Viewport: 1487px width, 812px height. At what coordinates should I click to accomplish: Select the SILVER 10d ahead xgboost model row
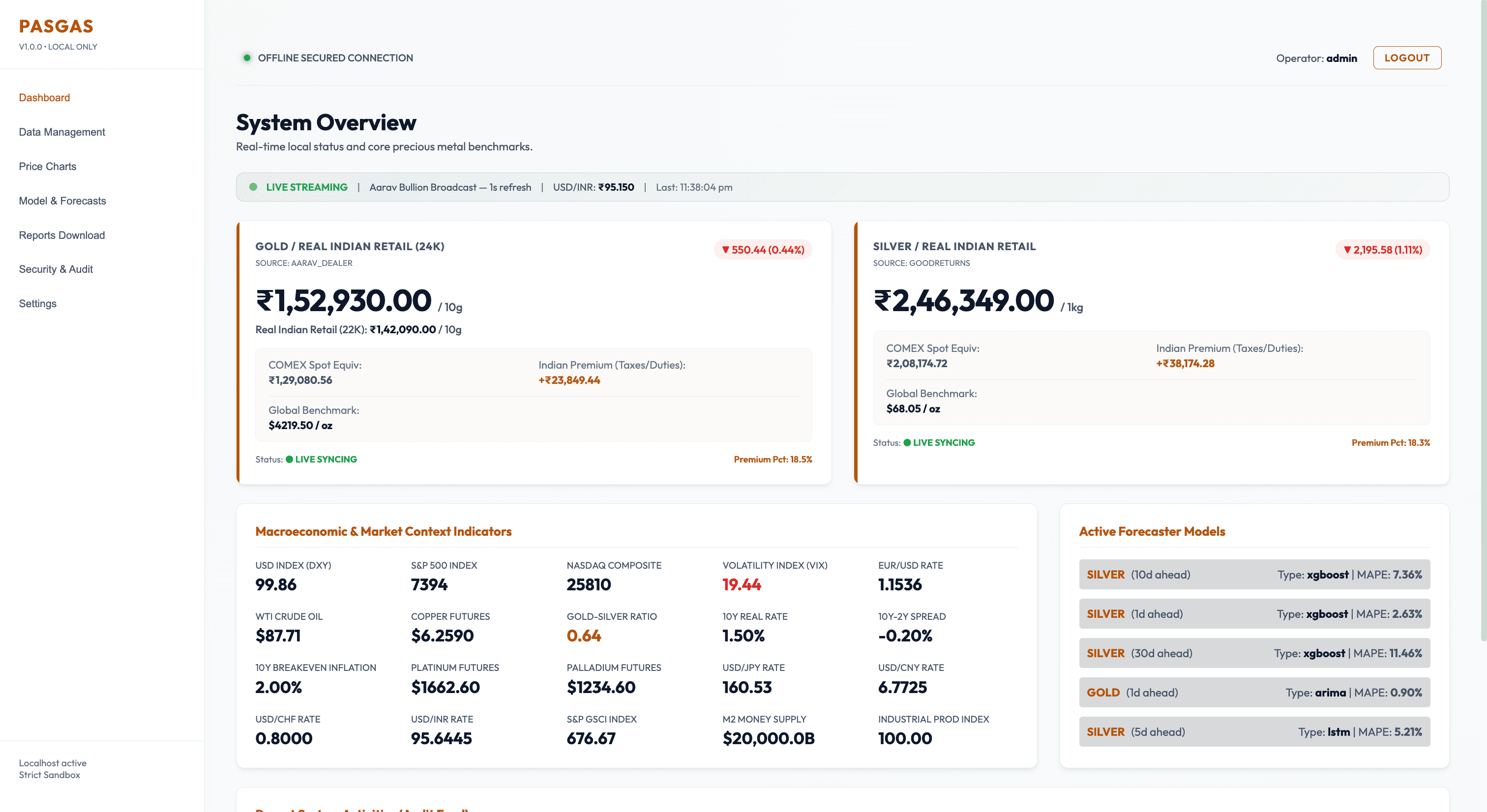coord(1254,574)
